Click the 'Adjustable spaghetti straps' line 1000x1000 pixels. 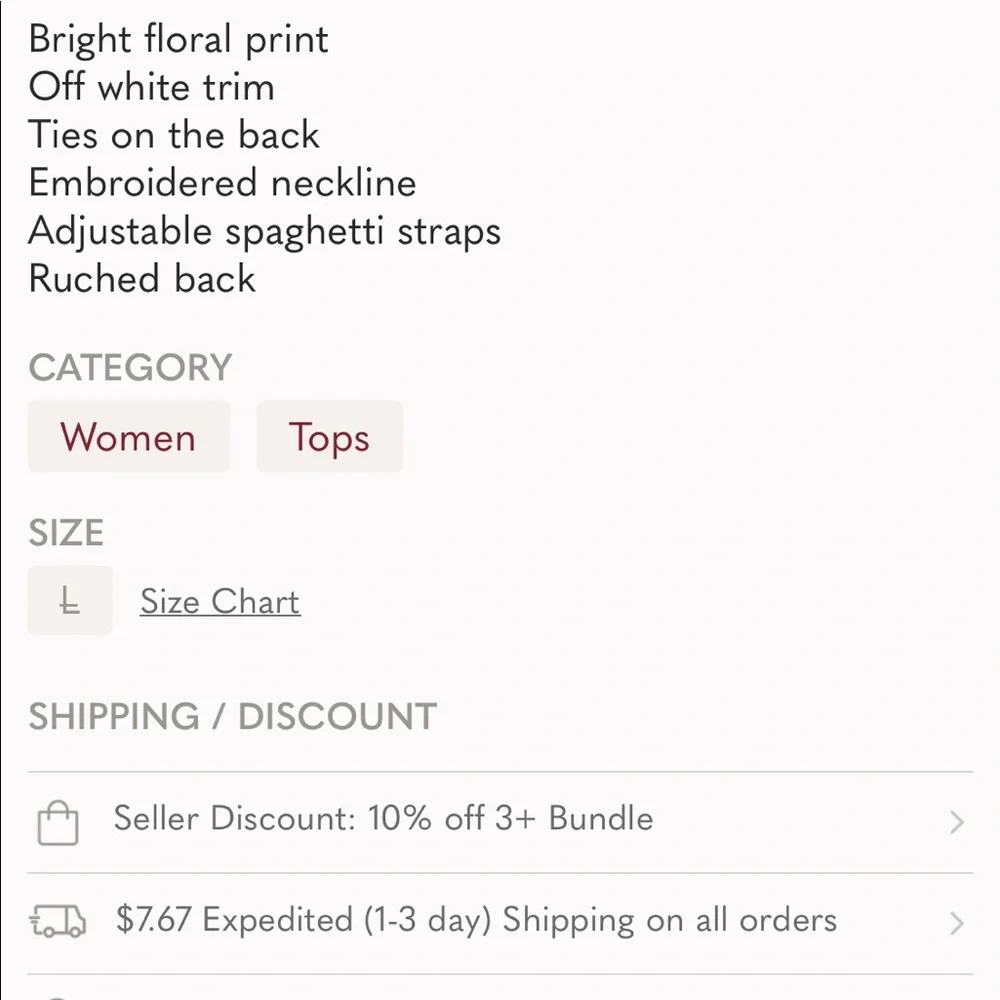pos(265,232)
